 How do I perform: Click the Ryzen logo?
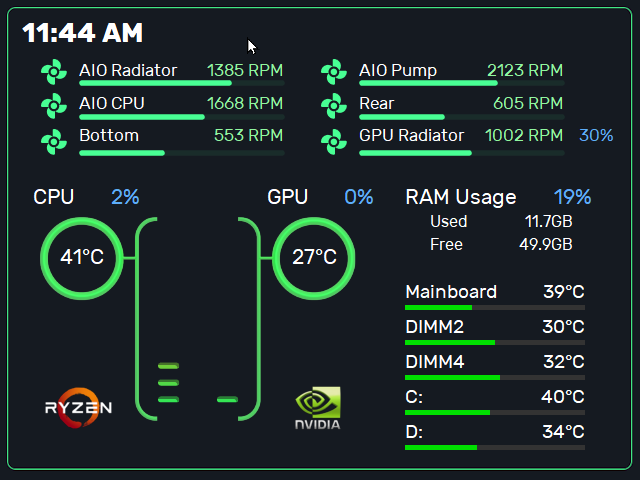pyautogui.click(x=78, y=407)
